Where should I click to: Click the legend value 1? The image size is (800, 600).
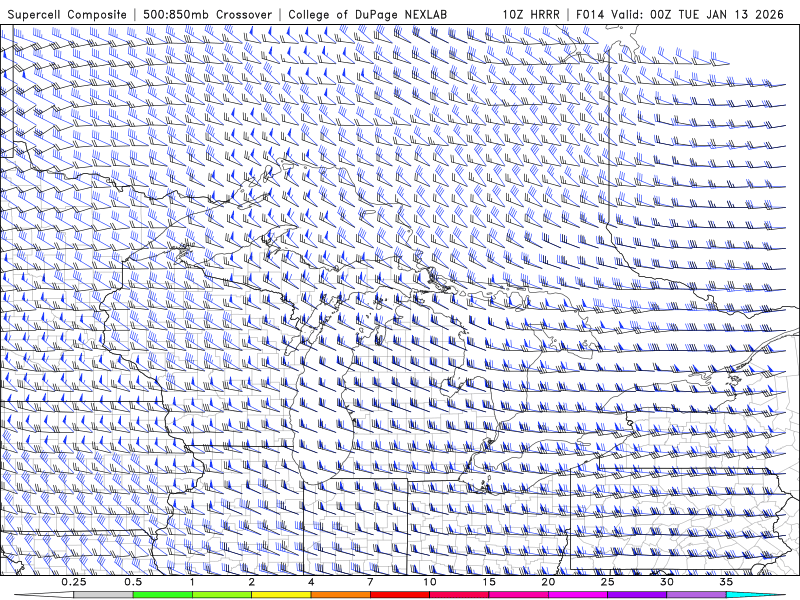(192, 582)
